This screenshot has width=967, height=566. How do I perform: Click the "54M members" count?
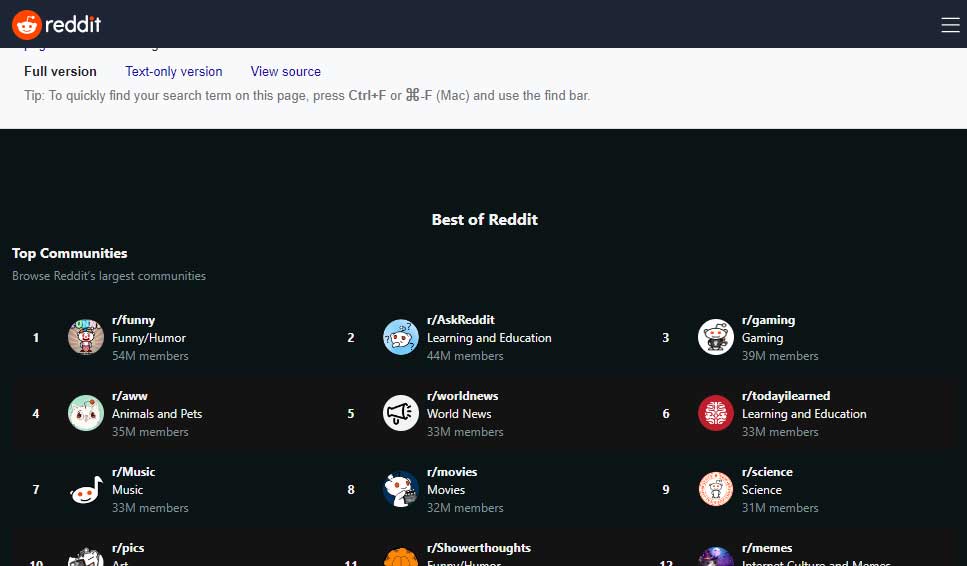coord(150,356)
